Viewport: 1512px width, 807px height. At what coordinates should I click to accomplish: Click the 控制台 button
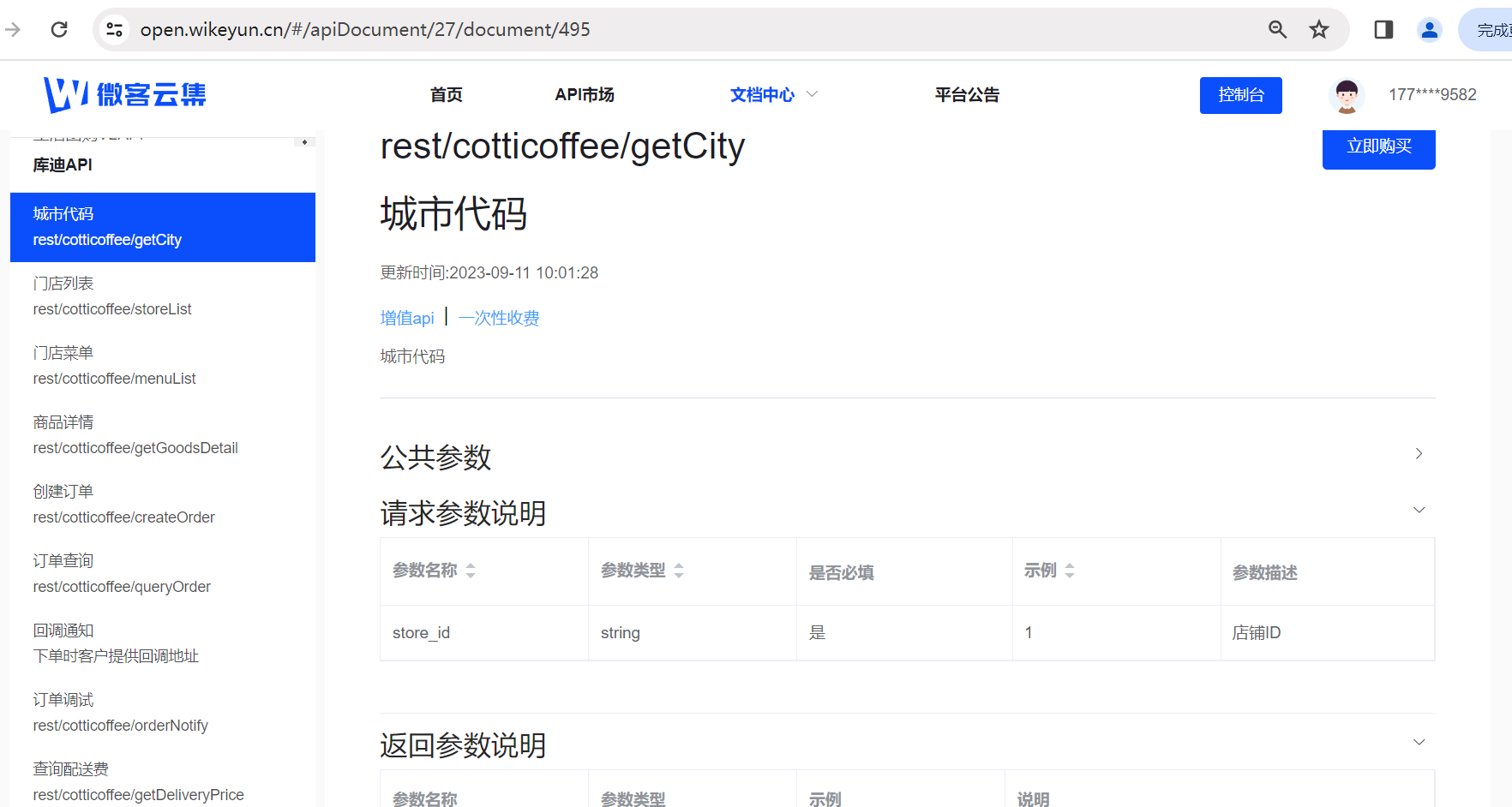(1240, 95)
